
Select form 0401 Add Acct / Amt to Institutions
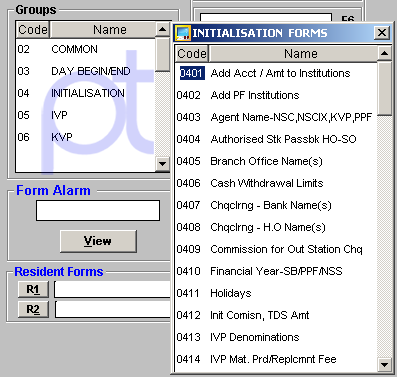(x=276, y=73)
